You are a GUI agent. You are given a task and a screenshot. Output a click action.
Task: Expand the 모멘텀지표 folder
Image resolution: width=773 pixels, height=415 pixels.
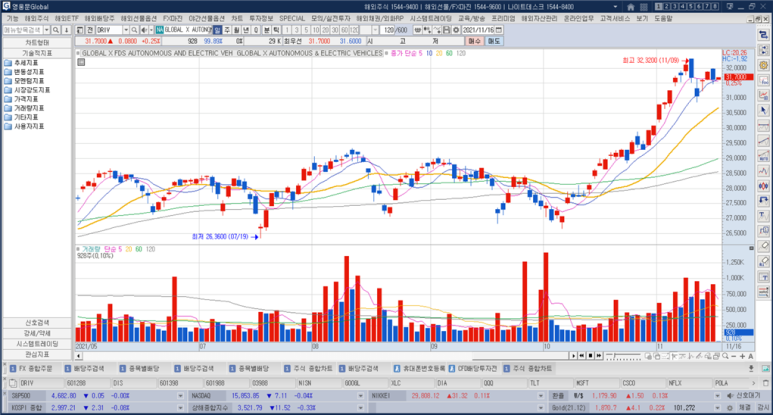click(29, 81)
